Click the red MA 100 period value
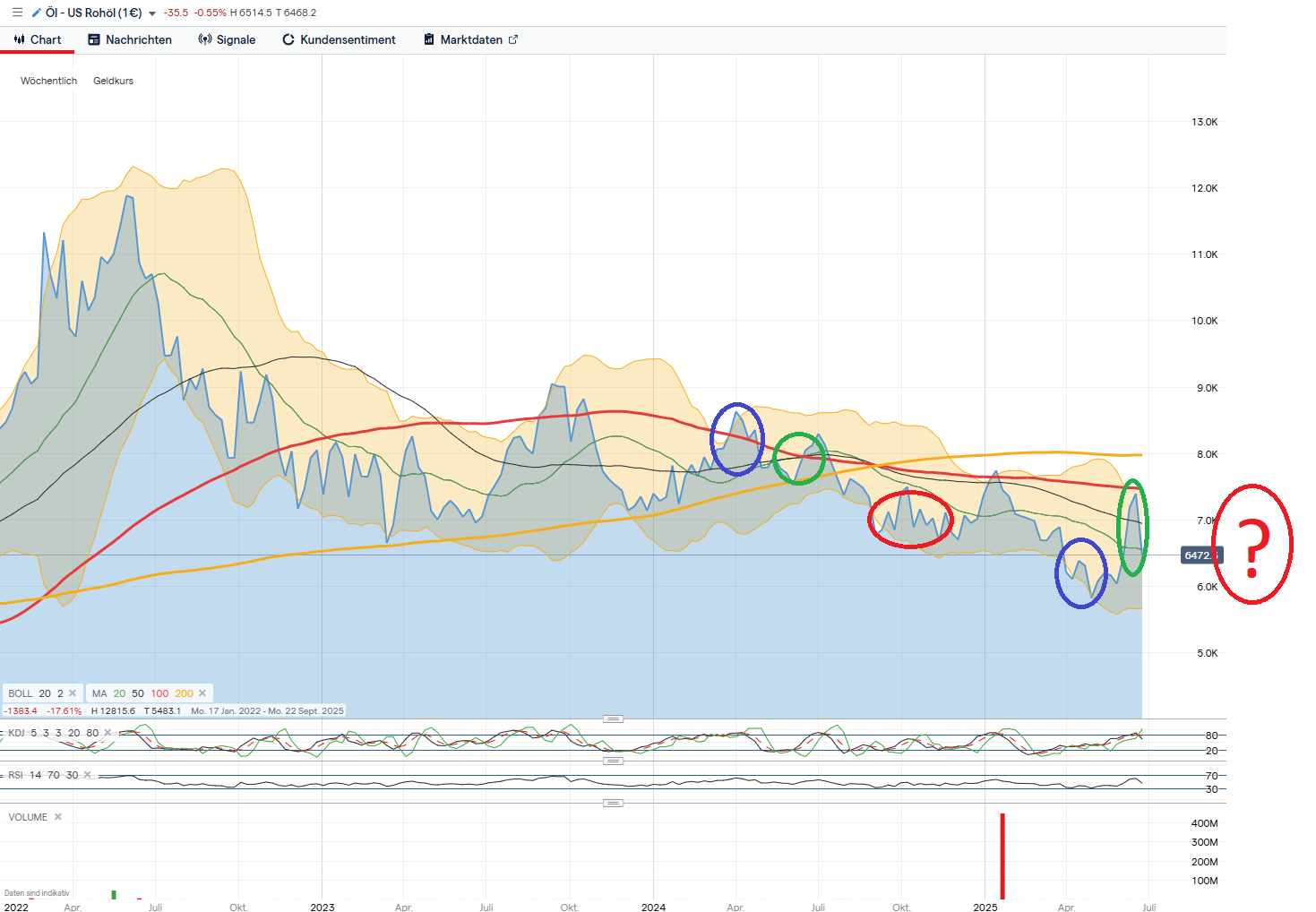 159,693
